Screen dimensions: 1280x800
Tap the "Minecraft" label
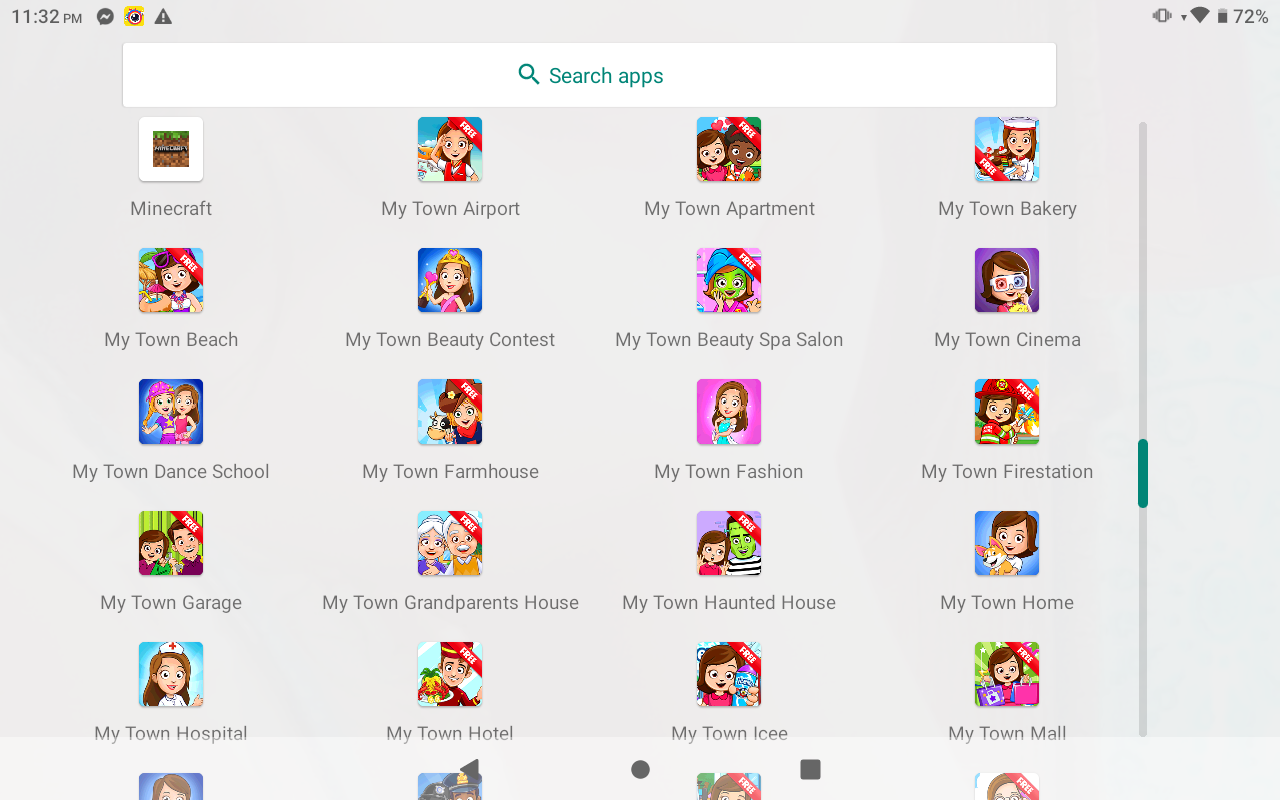click(171, 209)
